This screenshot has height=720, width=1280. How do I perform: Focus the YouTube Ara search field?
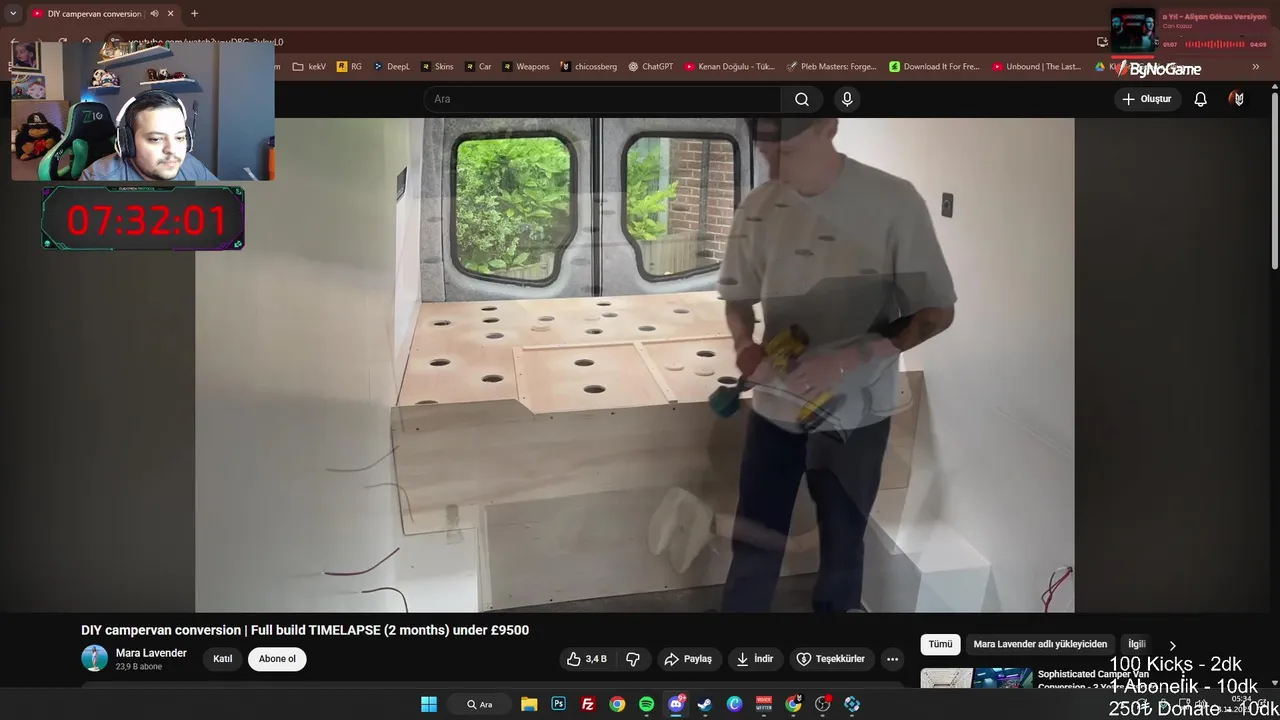(602, 99)
